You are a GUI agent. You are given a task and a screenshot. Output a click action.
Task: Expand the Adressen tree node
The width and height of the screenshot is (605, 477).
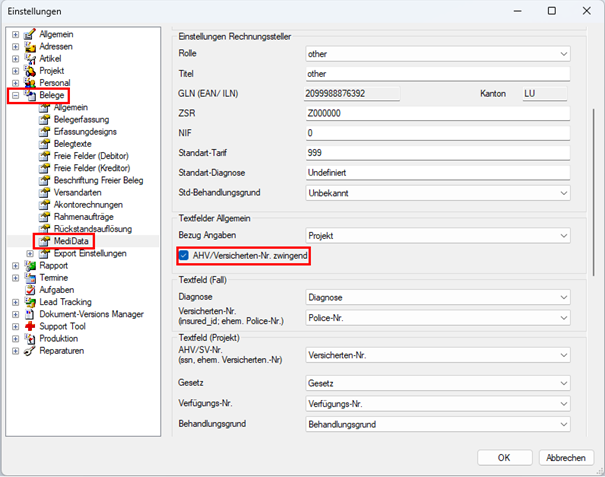point(15,47)
